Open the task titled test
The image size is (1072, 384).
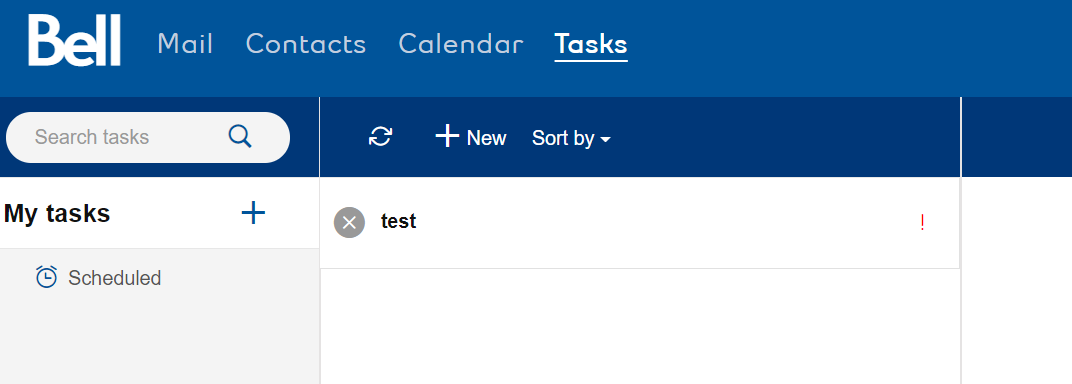(x=640, y=223)
